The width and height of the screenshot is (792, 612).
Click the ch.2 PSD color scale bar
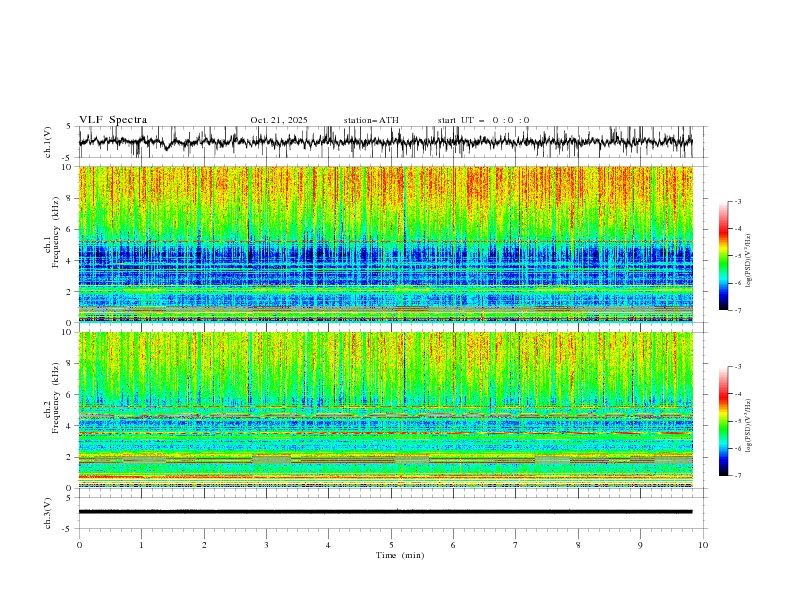click(723, 421)
